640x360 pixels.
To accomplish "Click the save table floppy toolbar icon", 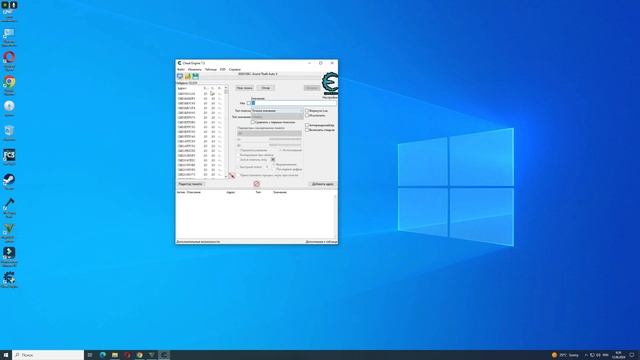I will [x=196, y=76].
